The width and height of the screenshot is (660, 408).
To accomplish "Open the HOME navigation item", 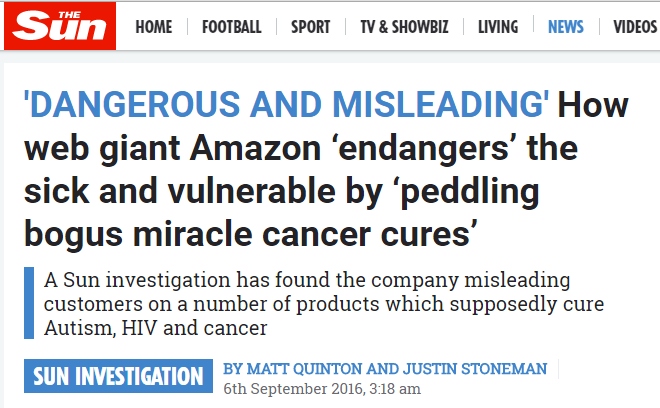I will (x=153, y=27).
